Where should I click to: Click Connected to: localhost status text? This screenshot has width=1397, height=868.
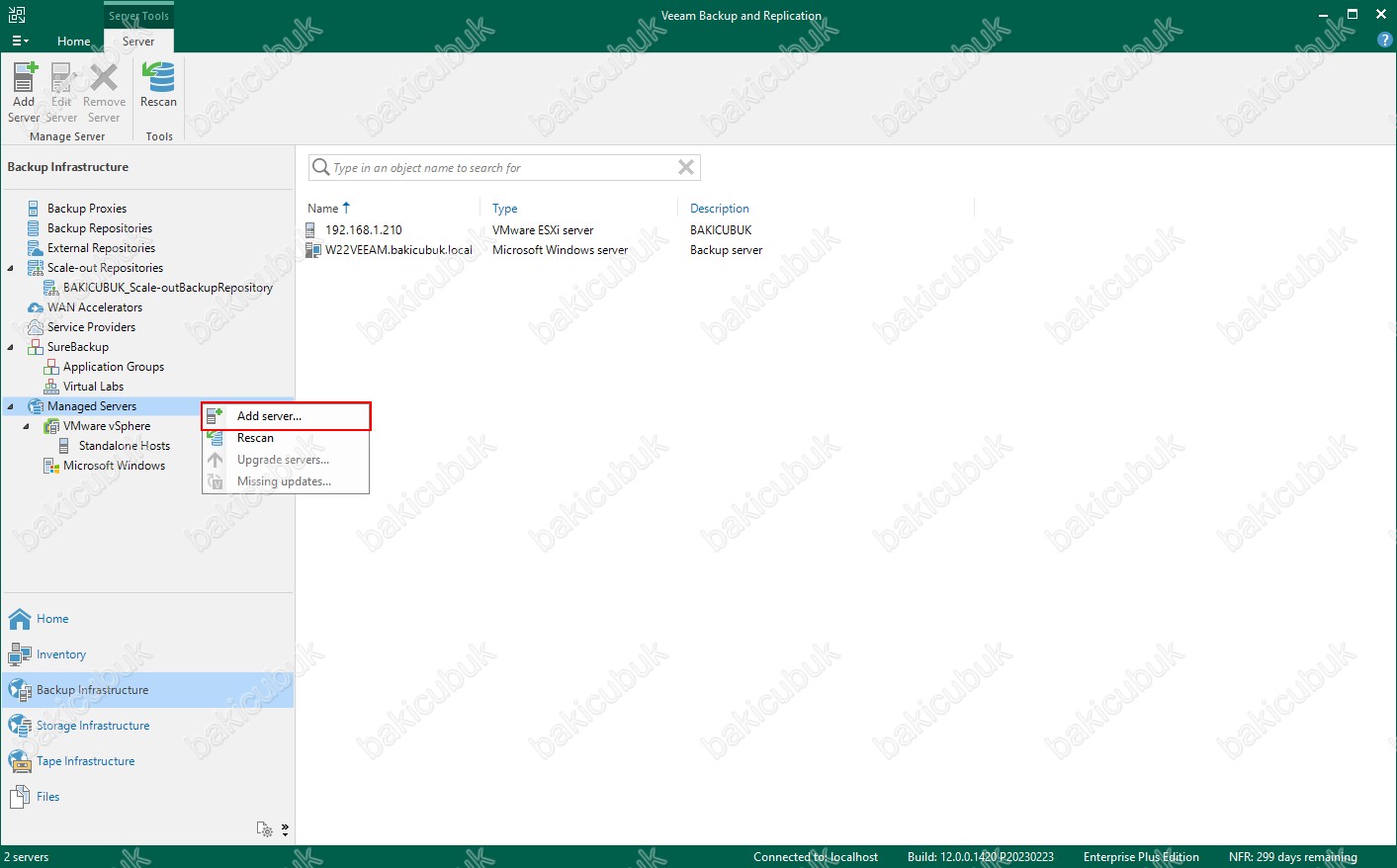[x=816, y=857]
